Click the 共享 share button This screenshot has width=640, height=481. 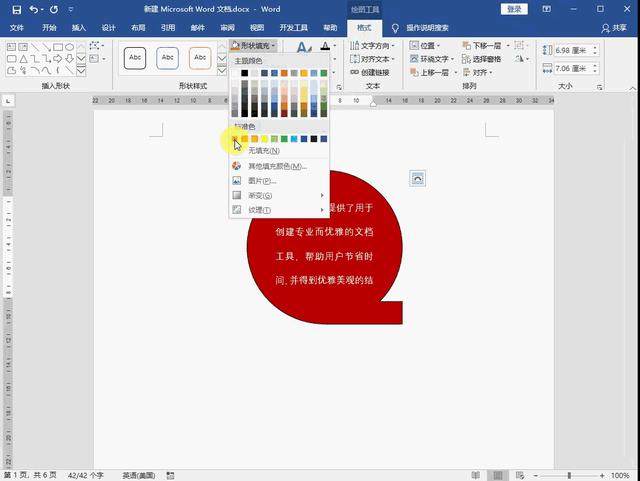click(614, 28)
